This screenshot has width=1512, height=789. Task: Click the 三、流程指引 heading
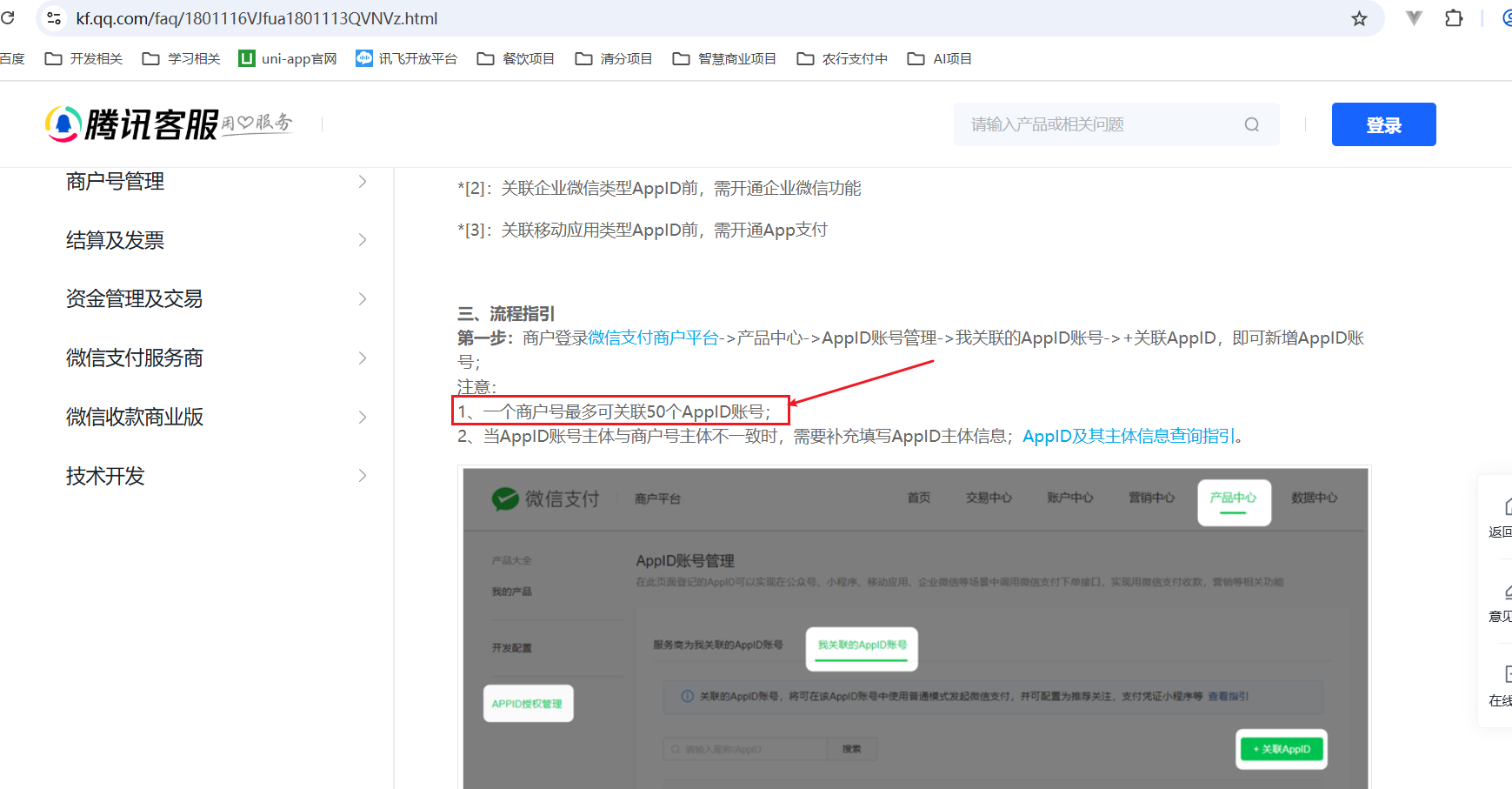click(506, 313)
